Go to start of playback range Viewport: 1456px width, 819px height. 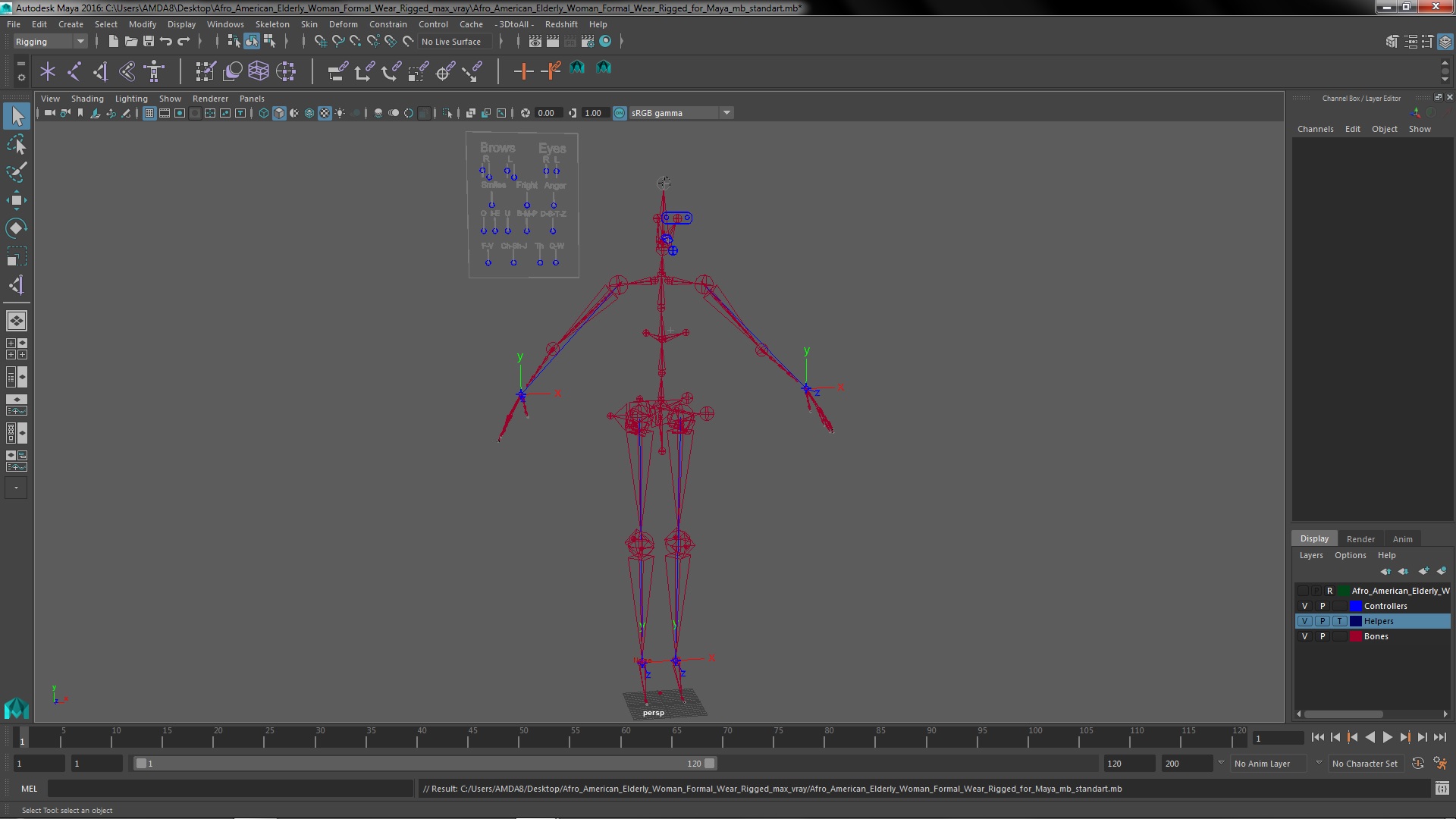click(x=1317, y=737)
